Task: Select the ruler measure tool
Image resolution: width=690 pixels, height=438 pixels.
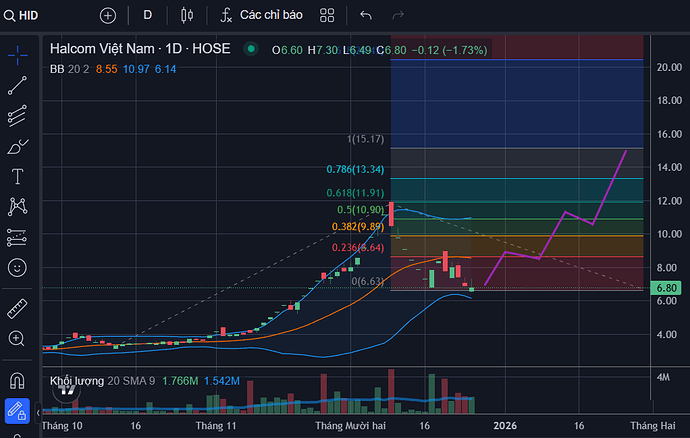Action: (17, 308)
